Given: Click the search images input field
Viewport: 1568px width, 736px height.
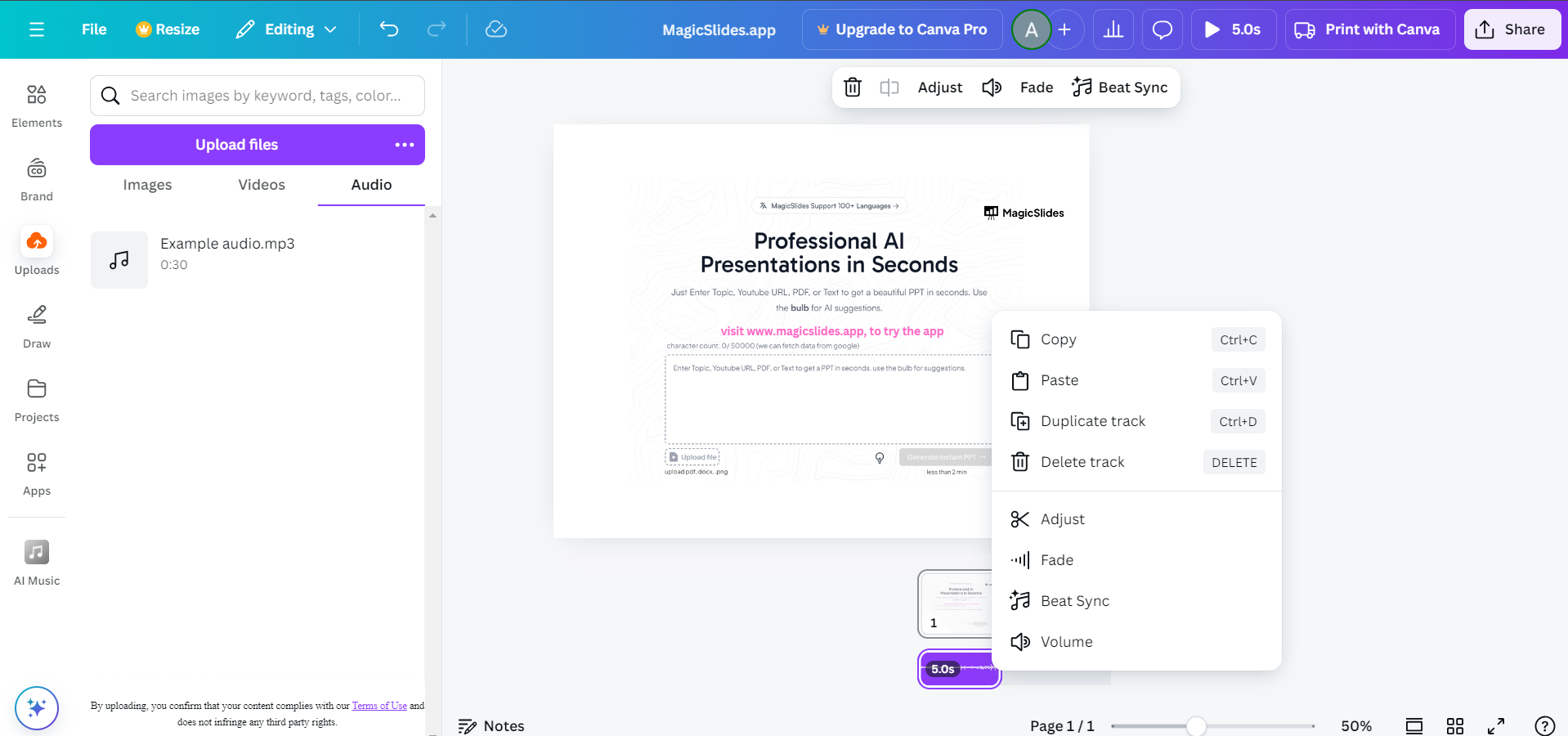Looking at the screenshot, I should 258,96.
